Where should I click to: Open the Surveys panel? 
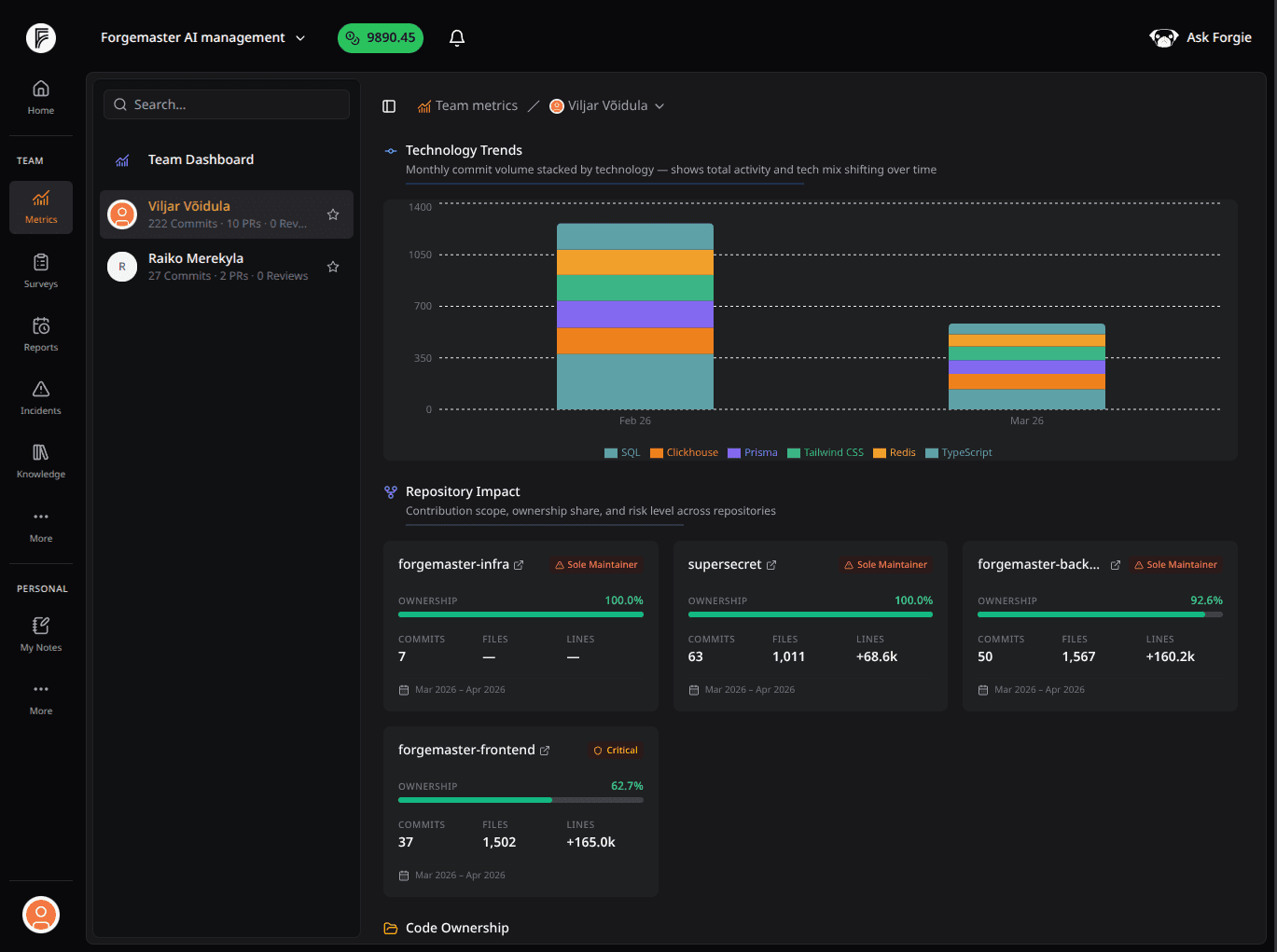click(40, 270)
